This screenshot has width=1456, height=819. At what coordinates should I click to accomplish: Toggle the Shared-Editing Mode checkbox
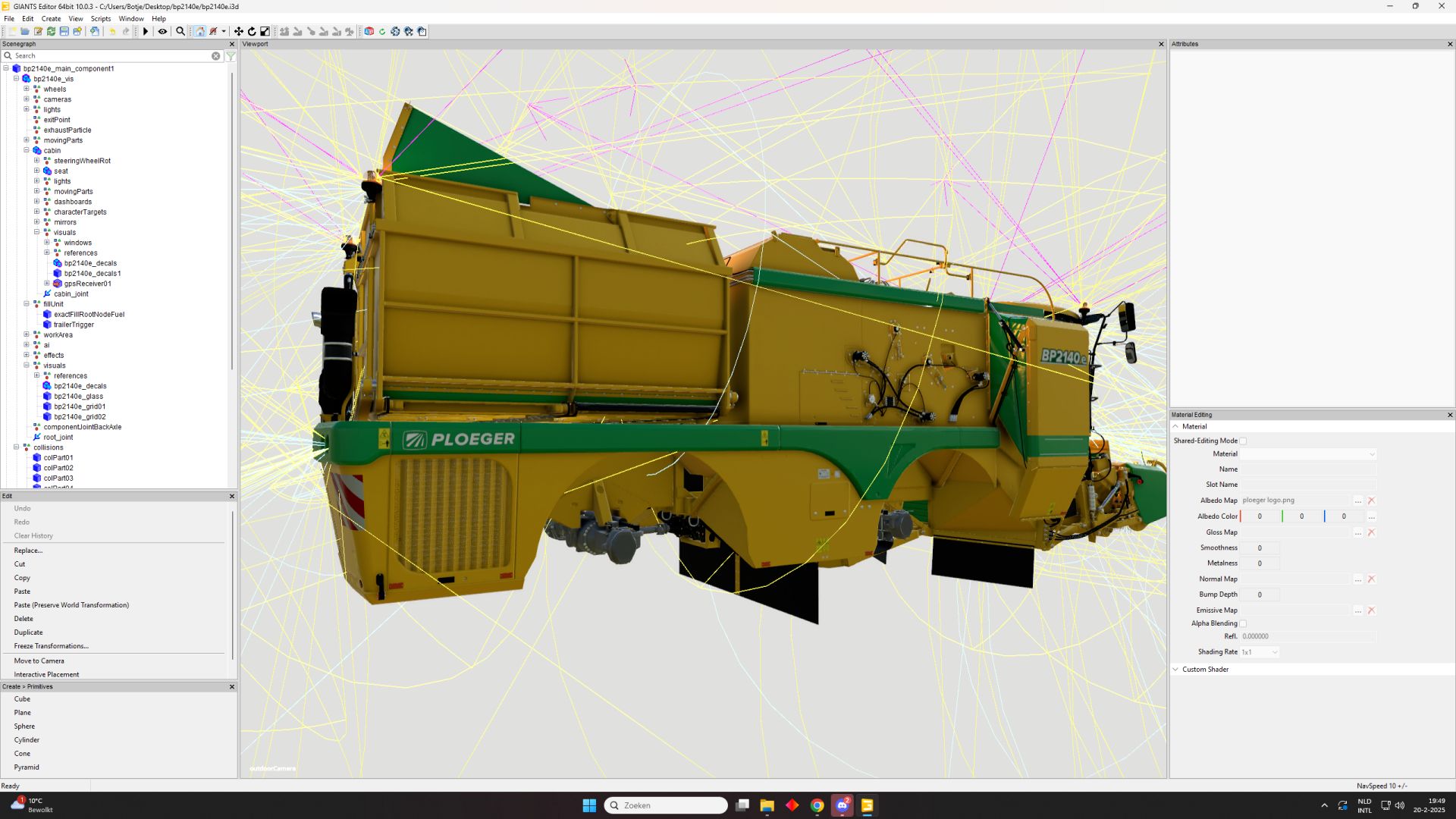1243,441
